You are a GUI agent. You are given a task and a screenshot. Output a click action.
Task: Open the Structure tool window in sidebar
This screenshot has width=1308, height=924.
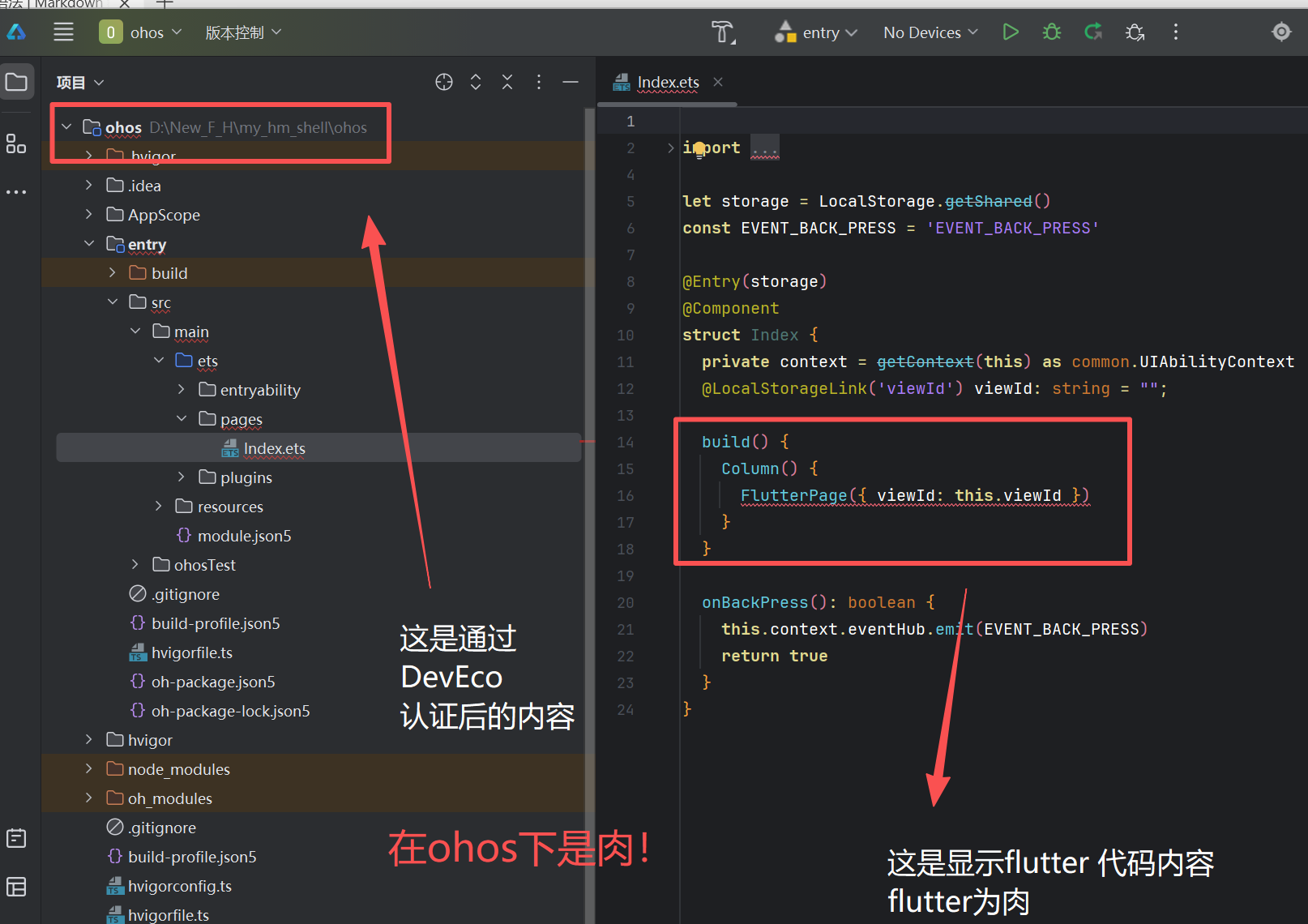click(x=17, y=143)
